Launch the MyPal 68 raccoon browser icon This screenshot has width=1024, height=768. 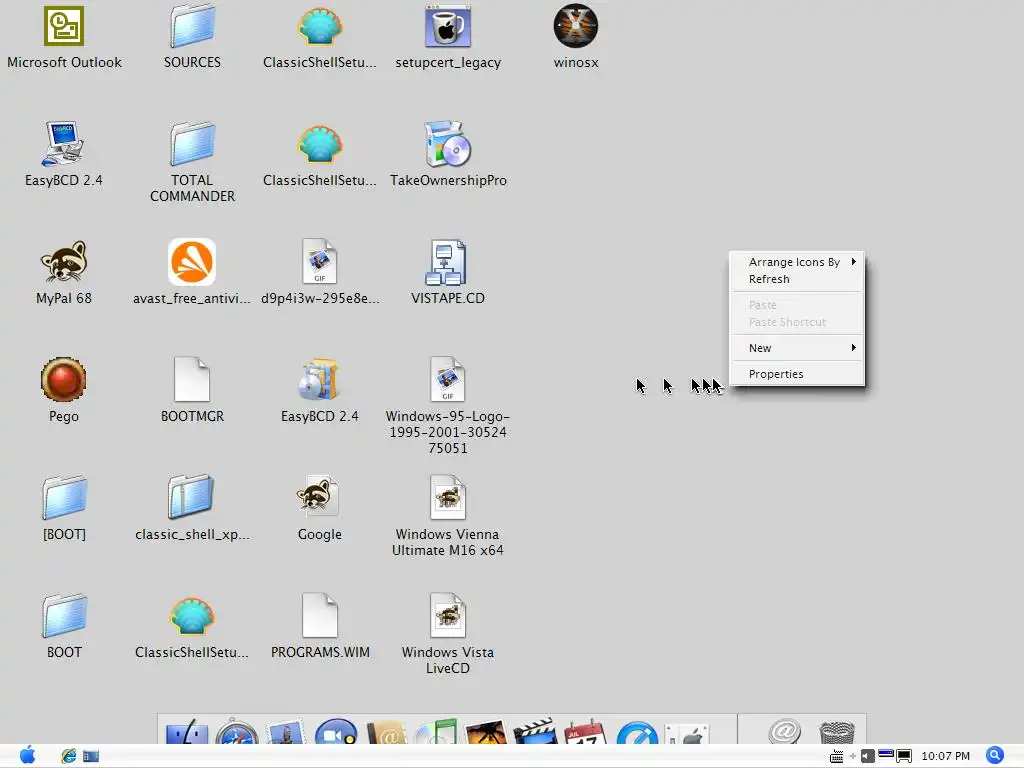coord(63,262)
